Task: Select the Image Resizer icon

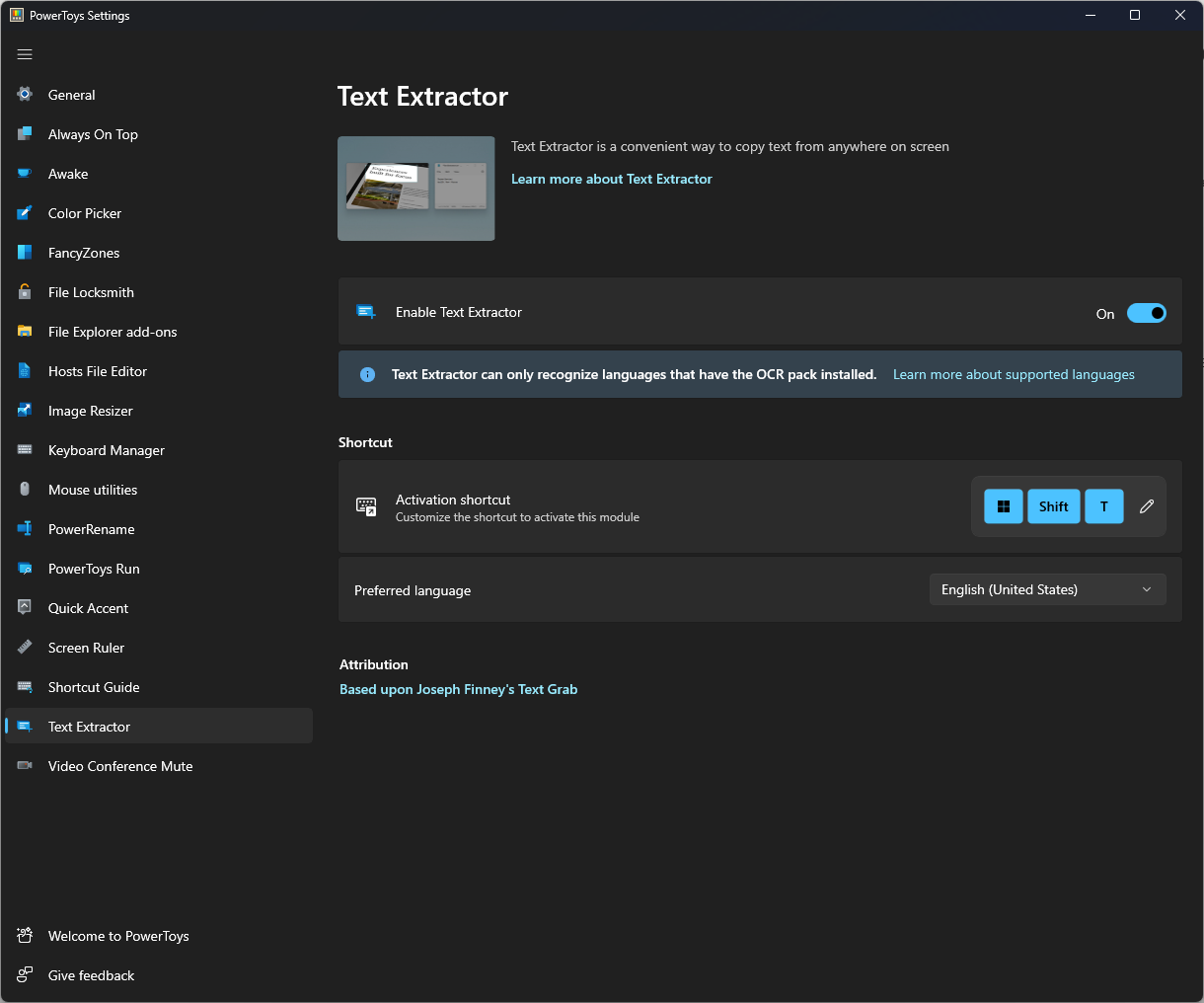Action: click(24, 411)
